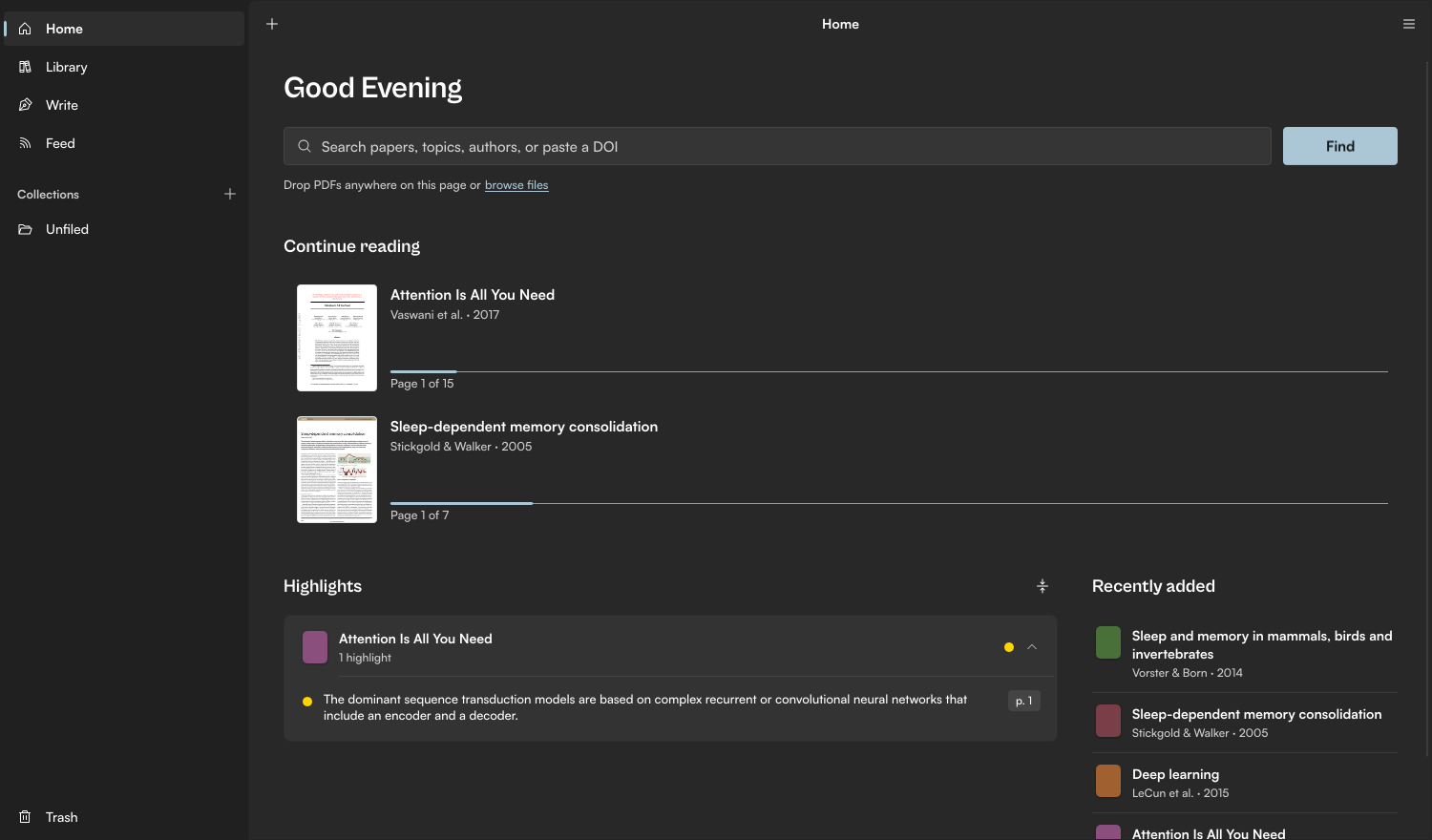Image resolution: width=1432 pixels, height=840 pixels.
Task: Click the browse files link
Action: (516, 185)
